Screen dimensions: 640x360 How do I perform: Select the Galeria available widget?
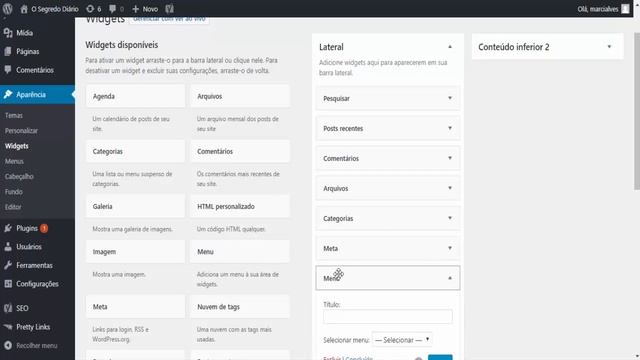(x=136, y=207)
